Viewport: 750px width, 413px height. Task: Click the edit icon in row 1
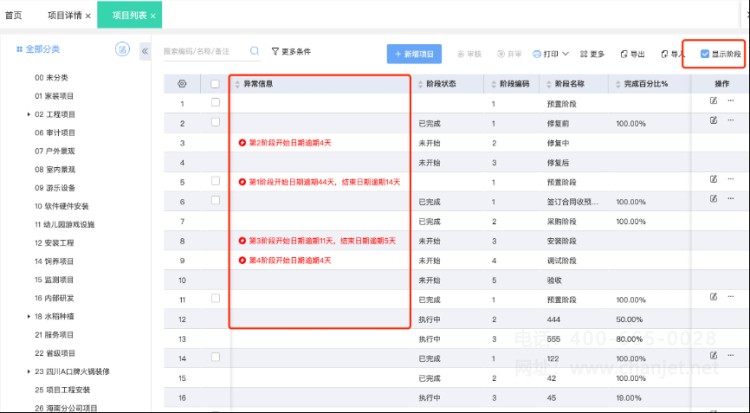[x=713, y=100]
